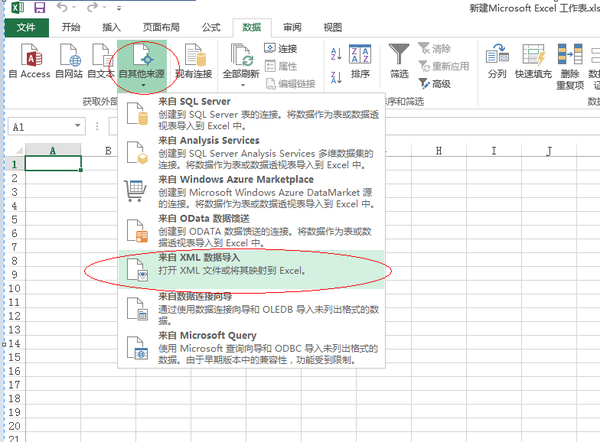Image resolution: width=600 pixels, height=442 pixels.
Task: Run 快速填充
Action: pyautogui.click(x=533, y=61)
